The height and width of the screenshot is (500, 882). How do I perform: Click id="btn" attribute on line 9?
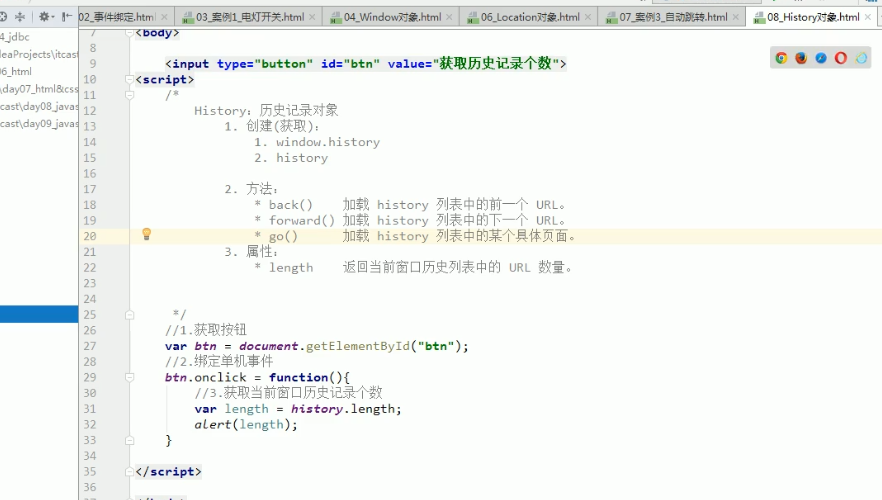pos(350,64)
